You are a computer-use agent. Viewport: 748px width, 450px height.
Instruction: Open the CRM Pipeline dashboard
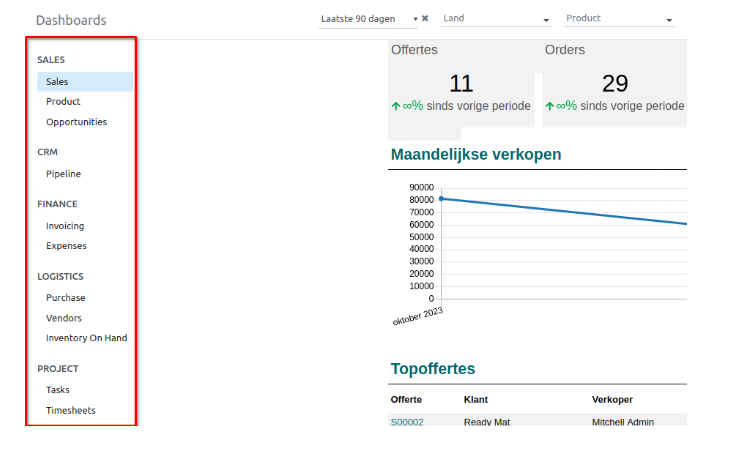tap(63, 174)
